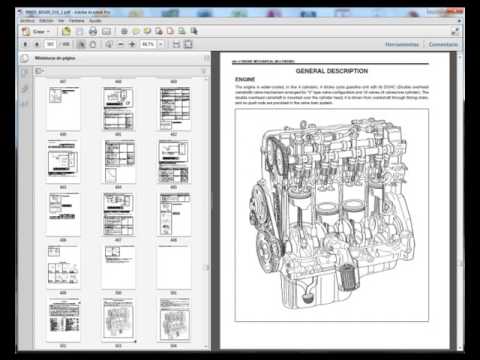Select the text selection cursor tool
The width and height of the screenshot is (480, 360).
coord(81,44)
